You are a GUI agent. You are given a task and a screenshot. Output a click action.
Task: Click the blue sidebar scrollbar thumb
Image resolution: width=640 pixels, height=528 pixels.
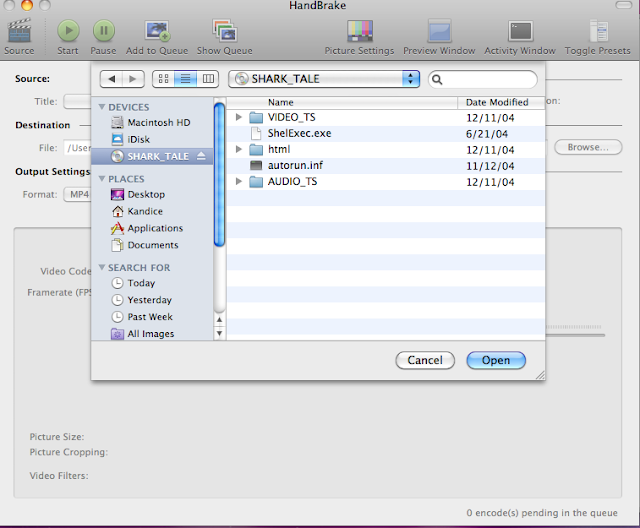pyautogui.click(x=220, y=175)
